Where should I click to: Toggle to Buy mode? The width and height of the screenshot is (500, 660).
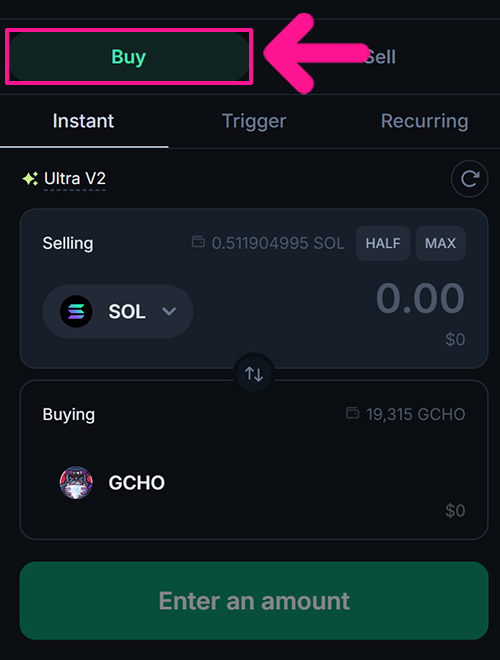[x=129, y=57]
